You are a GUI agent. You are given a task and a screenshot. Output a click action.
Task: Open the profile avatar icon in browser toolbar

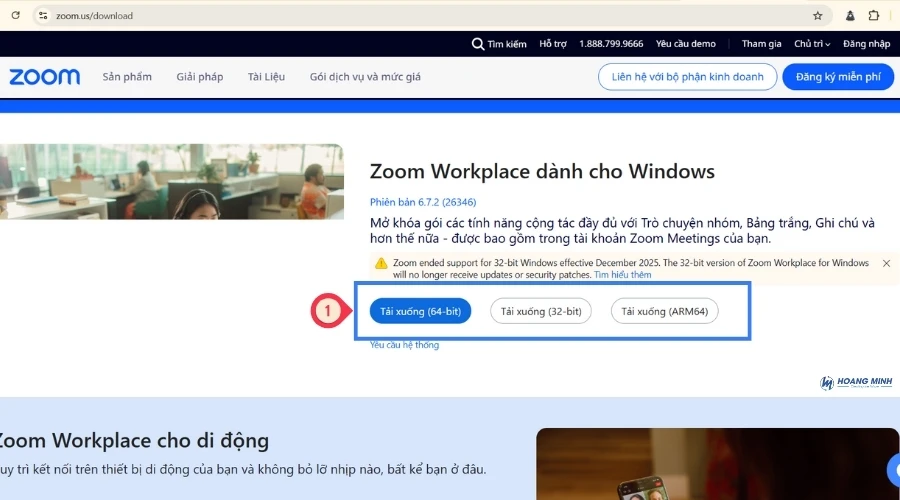coord(850,15)
